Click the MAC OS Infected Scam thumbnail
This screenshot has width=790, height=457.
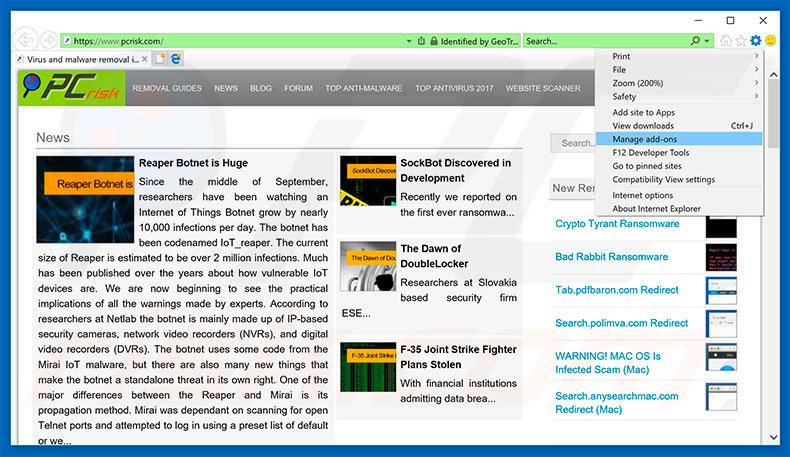721,357
